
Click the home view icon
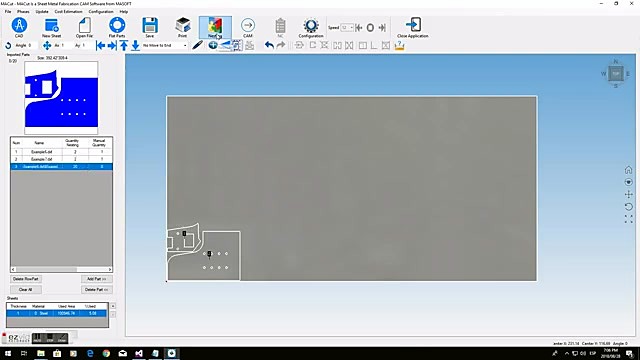629,170
